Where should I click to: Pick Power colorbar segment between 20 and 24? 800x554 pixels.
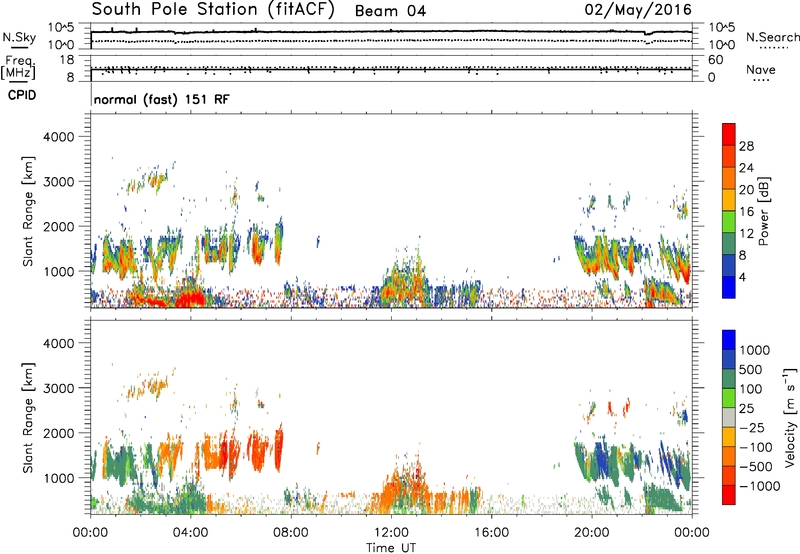tap(729, 178)
